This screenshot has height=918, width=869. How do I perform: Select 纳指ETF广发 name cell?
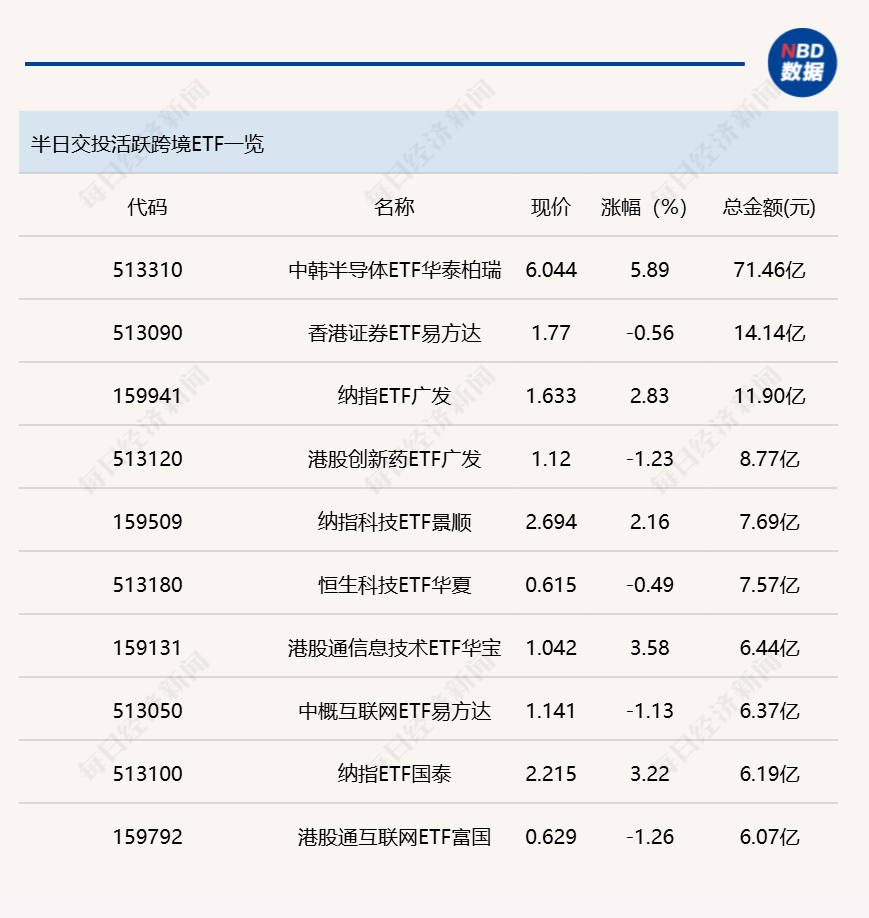coord(394,396)
